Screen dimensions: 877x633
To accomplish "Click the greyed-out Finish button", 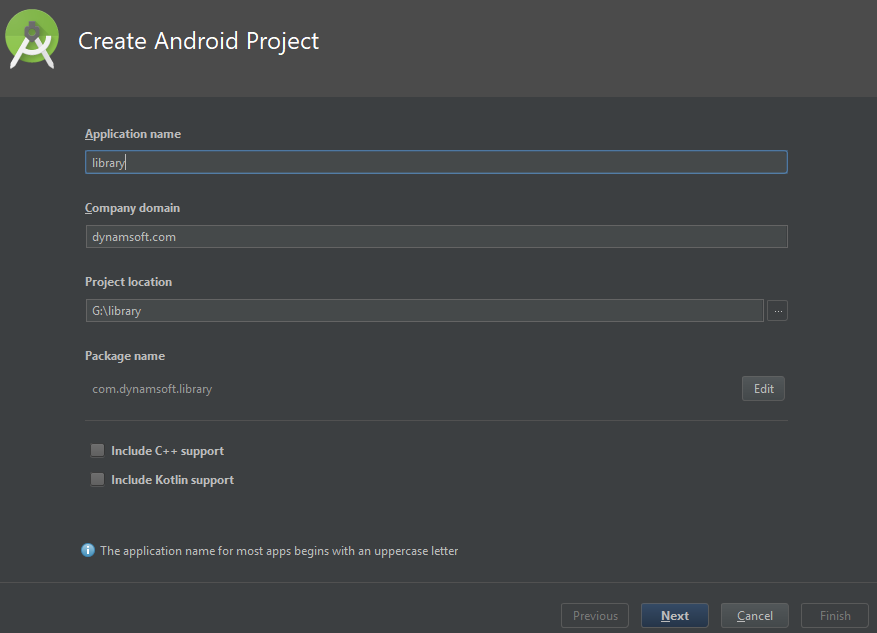I will point(835,616).
